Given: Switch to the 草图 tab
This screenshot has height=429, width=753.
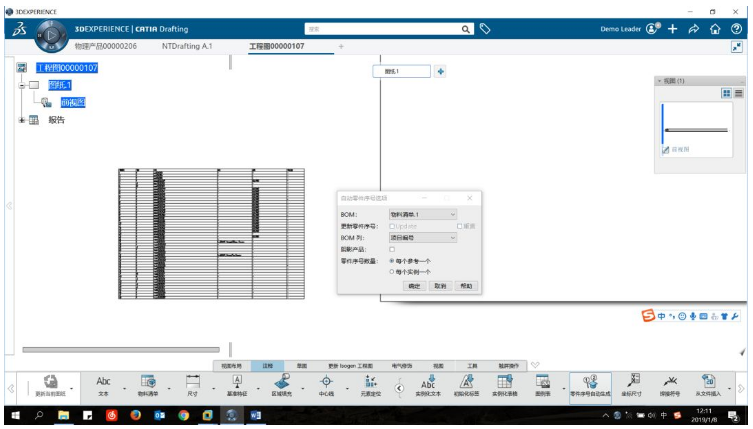Looking at the screenshot, I should coord(302,366).
